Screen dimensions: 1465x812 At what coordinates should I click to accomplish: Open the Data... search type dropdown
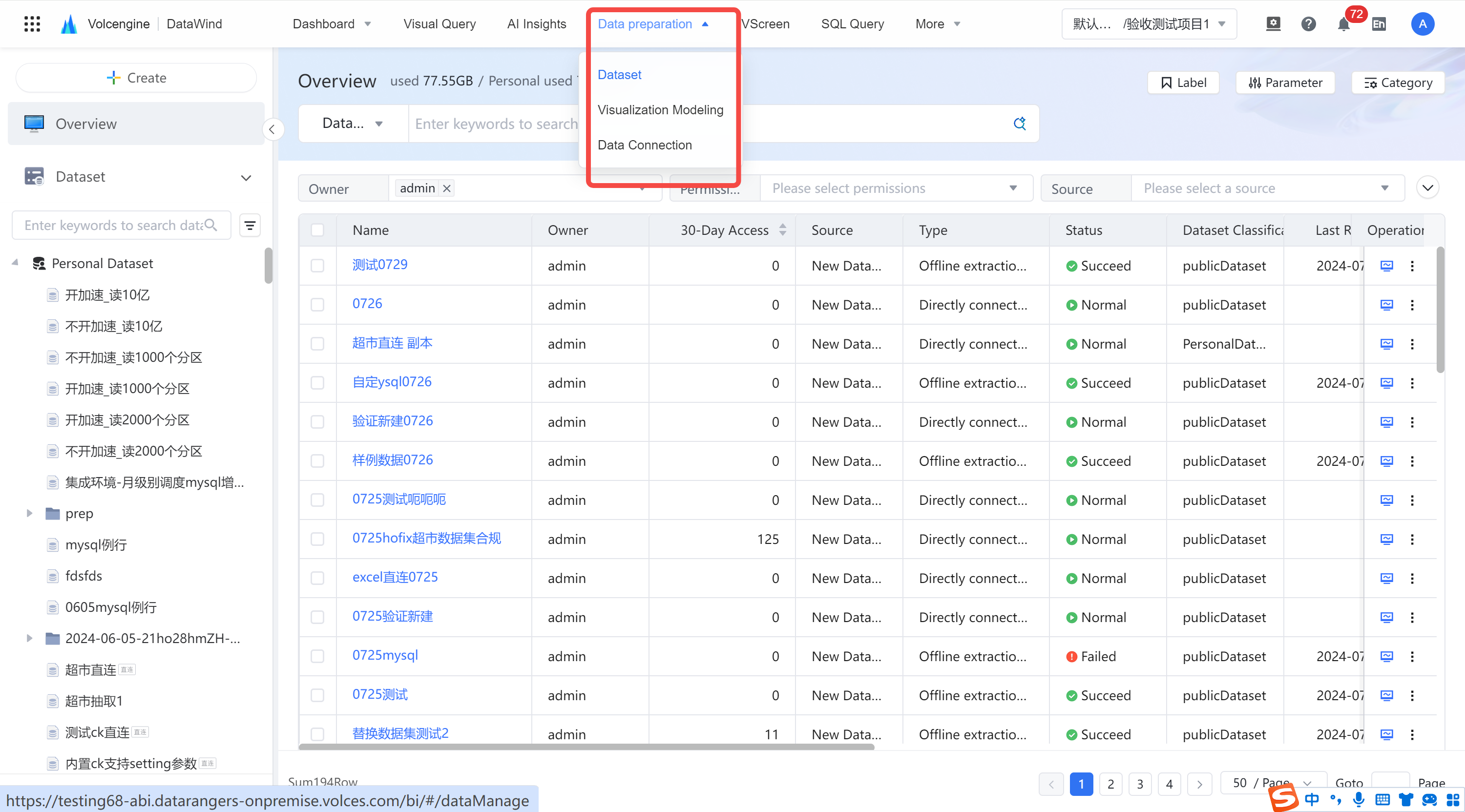(353, 124)
